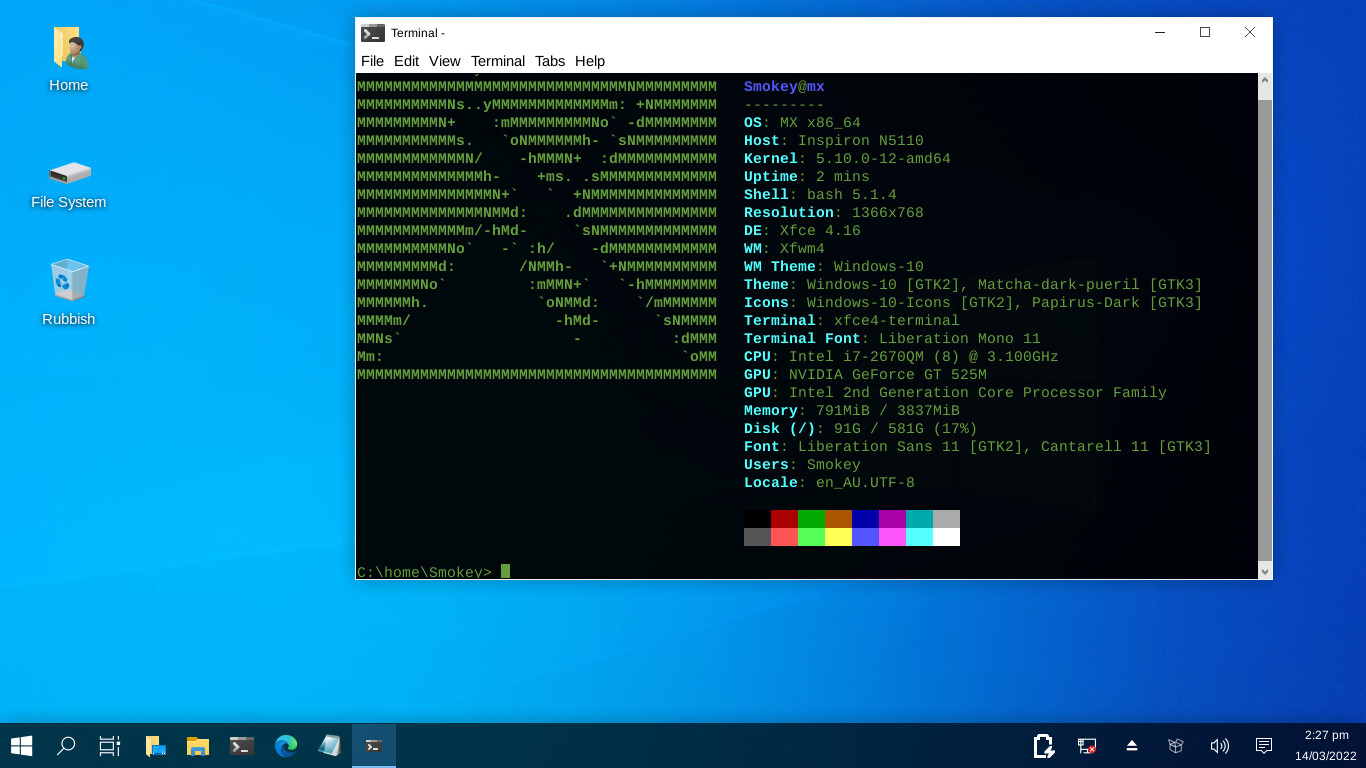Image resolution: width=1366 pixels, height=768 pixels.
Task: Click the 'Disk (/): 91G / 581G' line
Action: [x=861, y=429]
